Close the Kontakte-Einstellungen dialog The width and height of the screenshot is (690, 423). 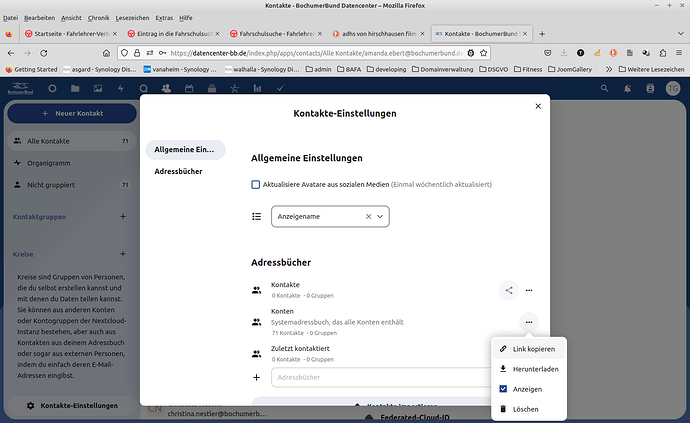(538, 106)
